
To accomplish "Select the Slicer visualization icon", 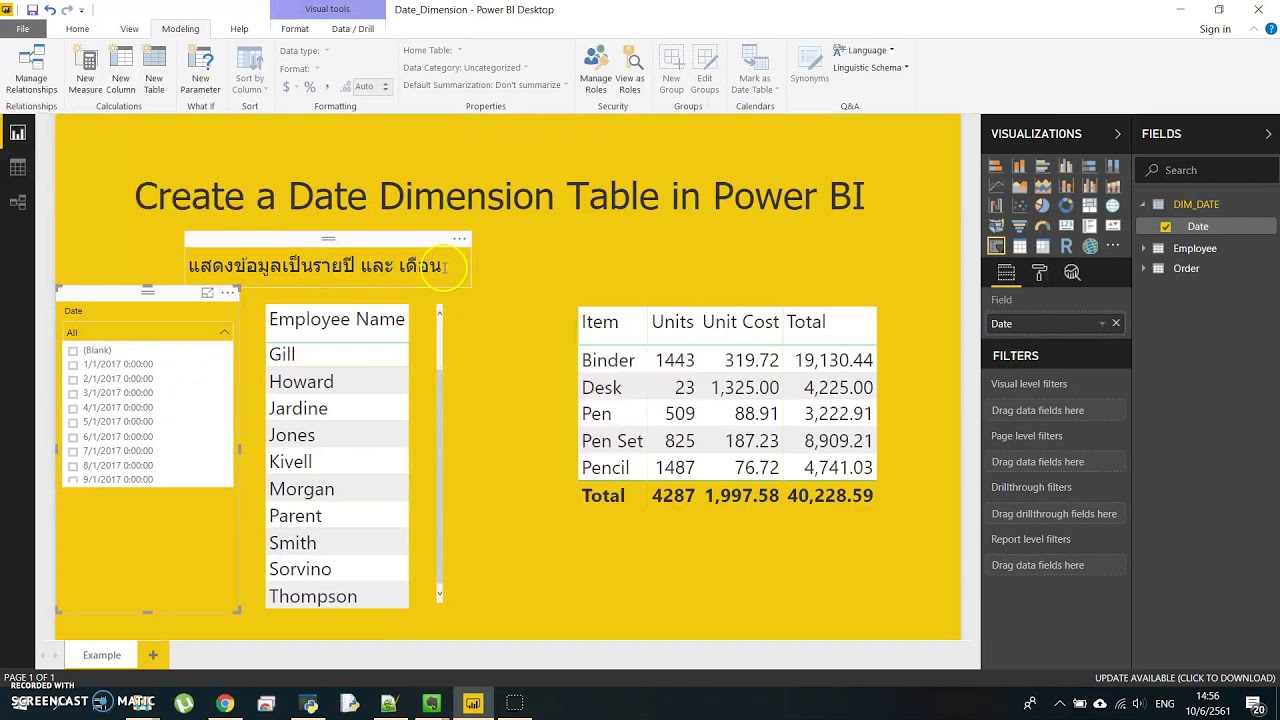I will pyautogui.click(x=997, y=245).
